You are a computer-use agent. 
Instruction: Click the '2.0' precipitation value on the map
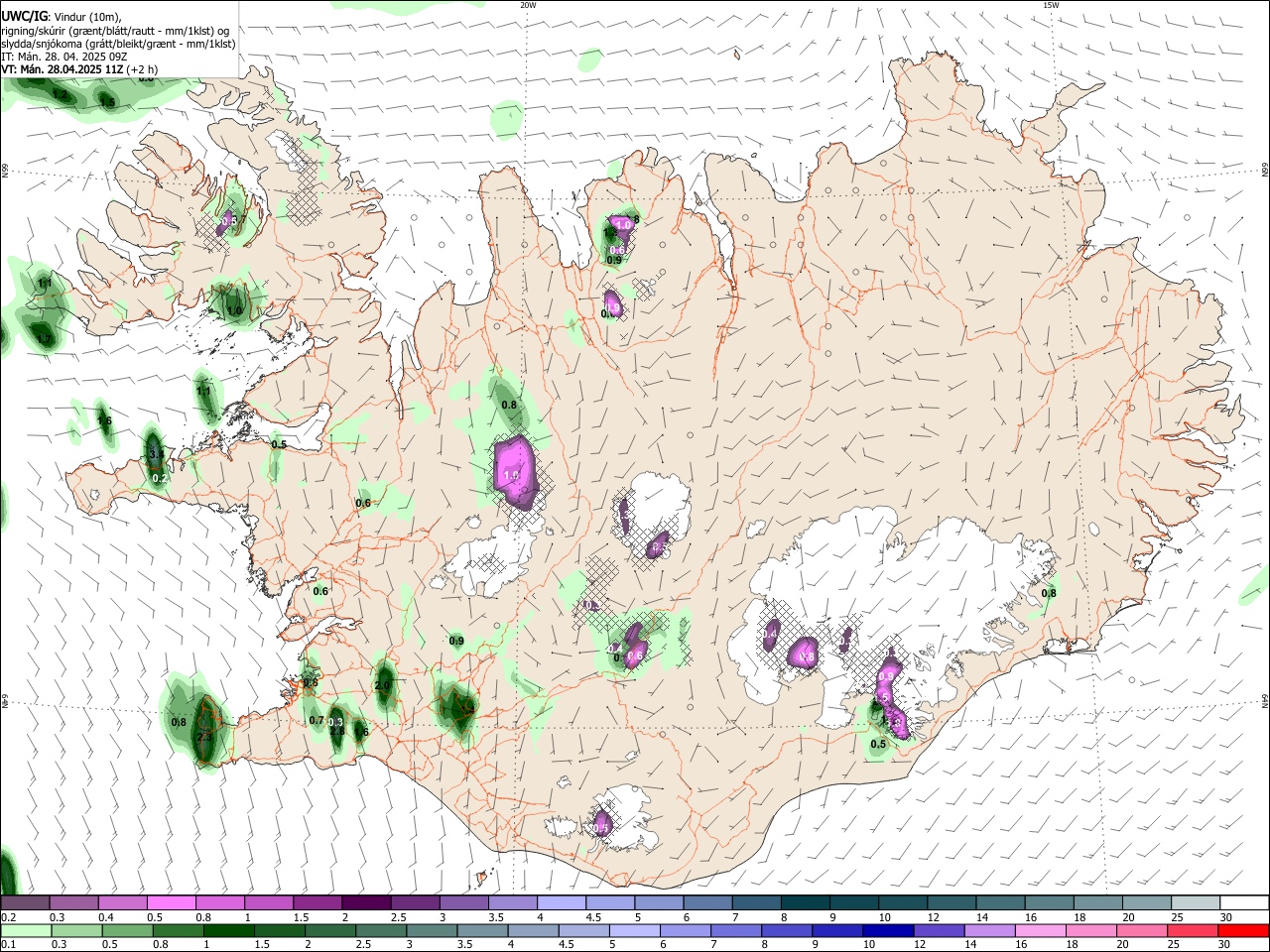[382, 685]
